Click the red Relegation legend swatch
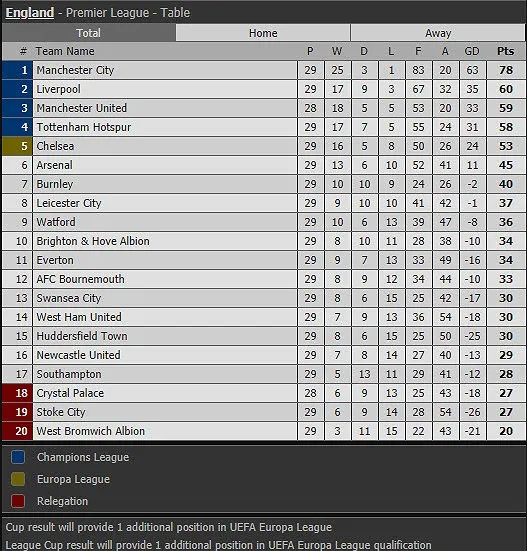This screenshot has height=551, width=527. [x=18, y=501]
